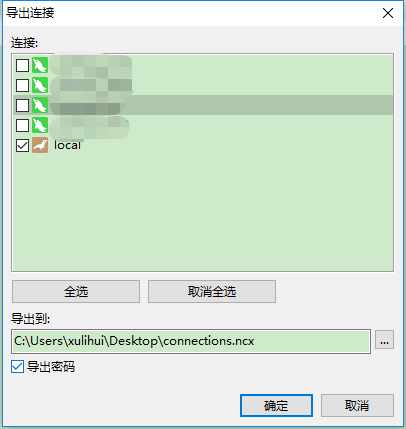Click the 取消全选 button
The image size is (406, 429).
(212, 292)
